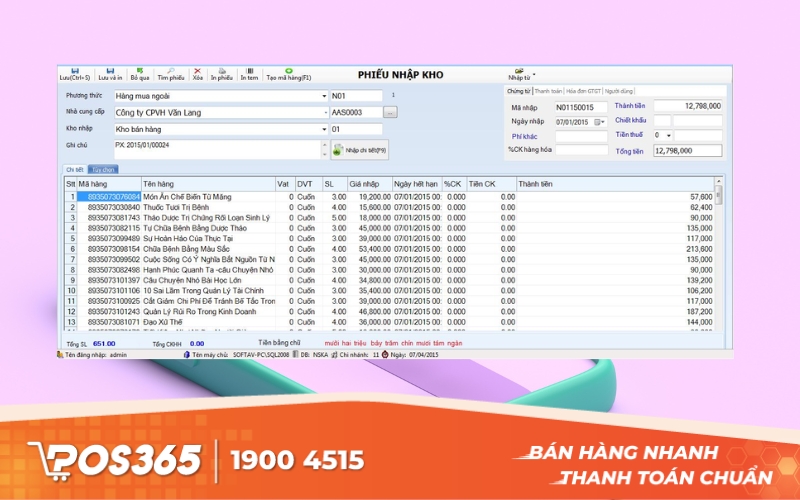Click the Mã hàng column header
This screenshot has height=500, width=800.
pos(109,184)
